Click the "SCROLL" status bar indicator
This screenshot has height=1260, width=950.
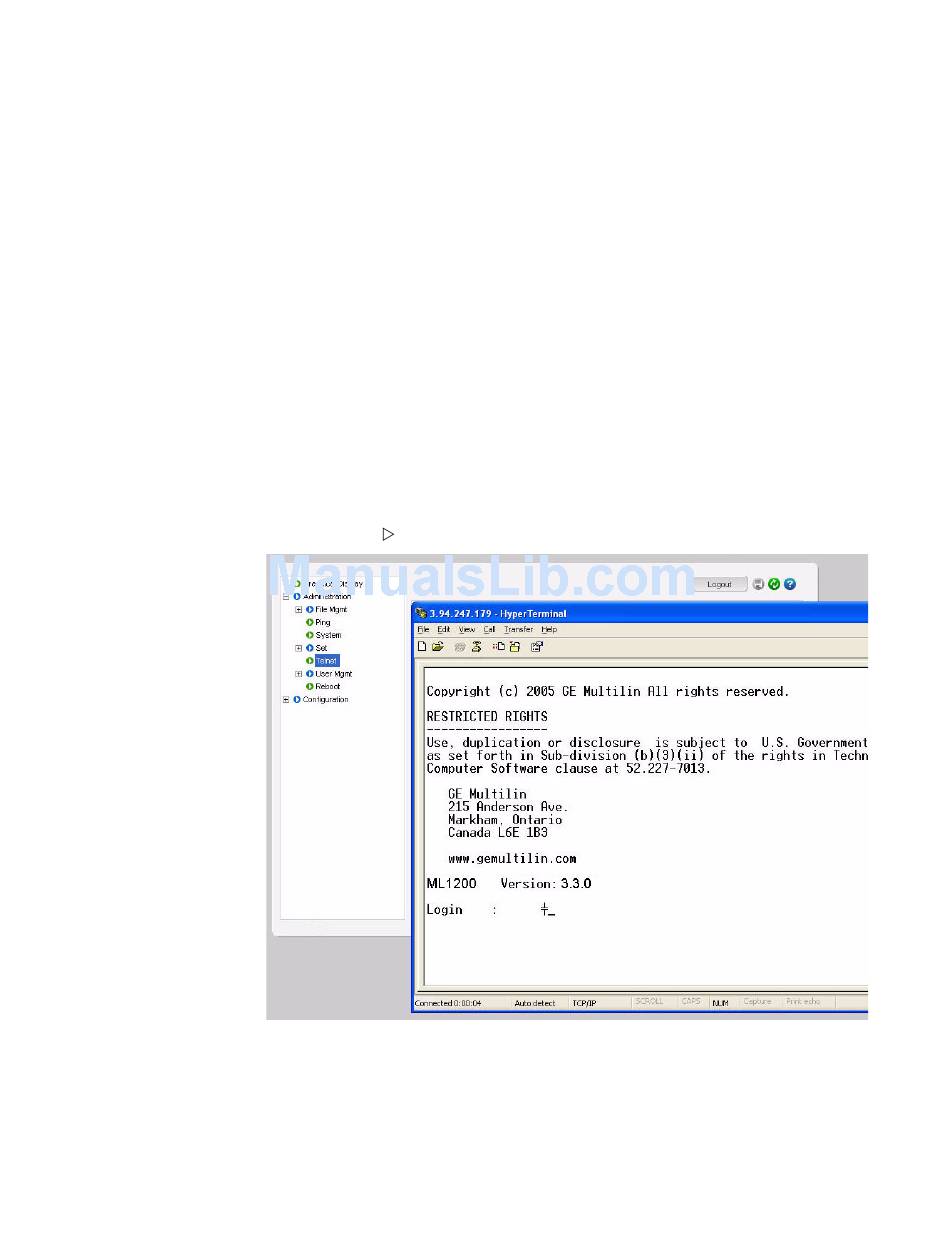pos(650,1002)
